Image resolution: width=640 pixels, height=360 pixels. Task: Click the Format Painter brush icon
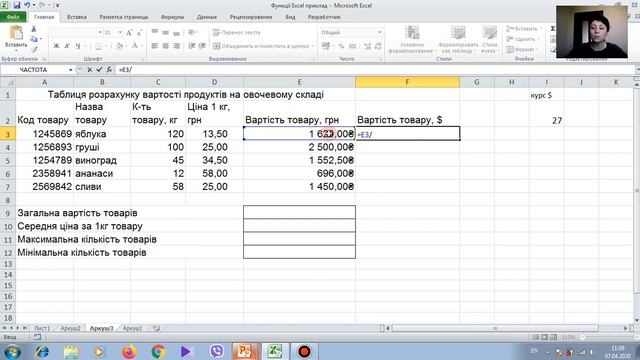coord(34,49)
